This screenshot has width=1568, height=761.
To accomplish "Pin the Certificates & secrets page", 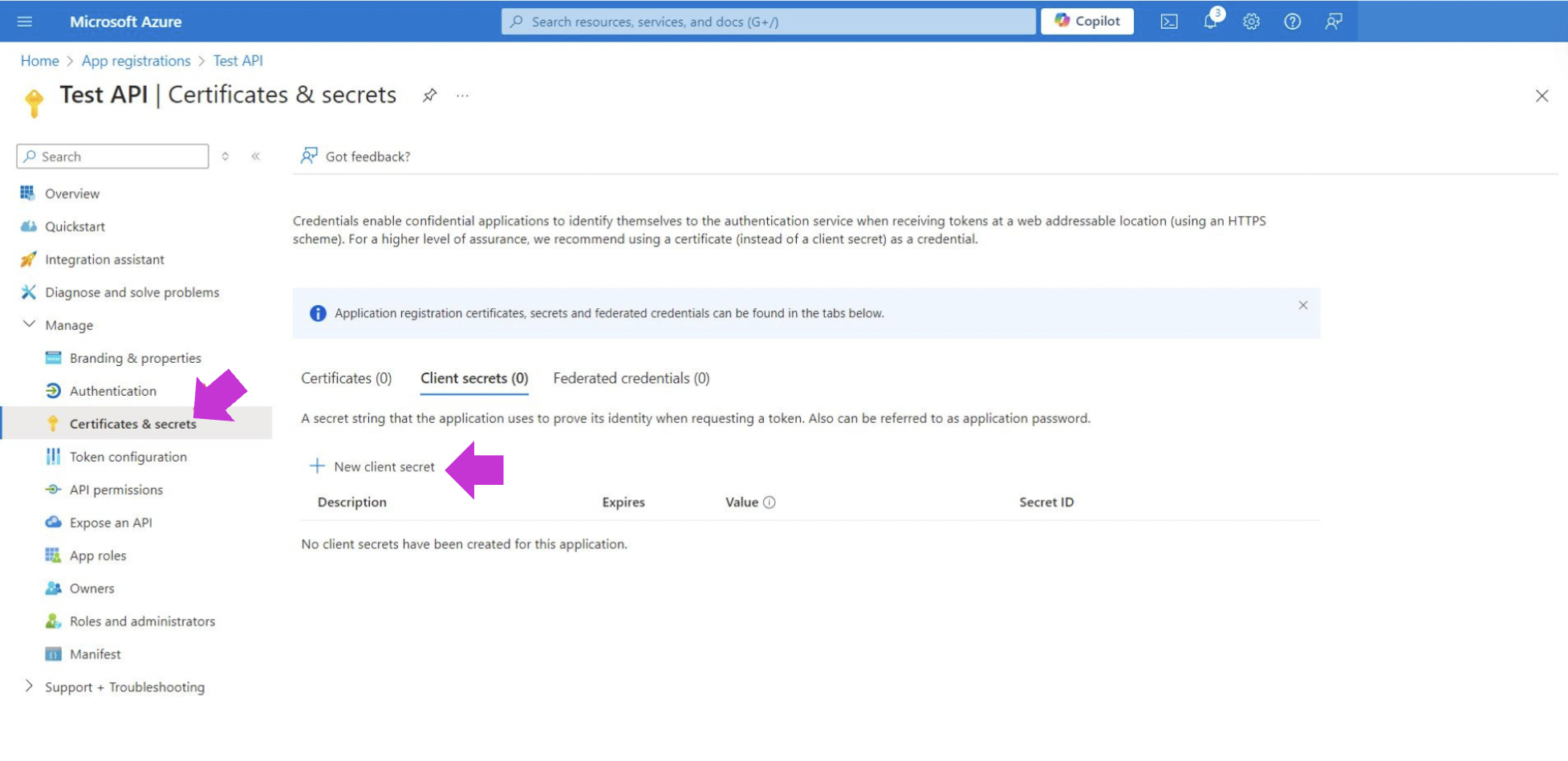I will 429,96.
